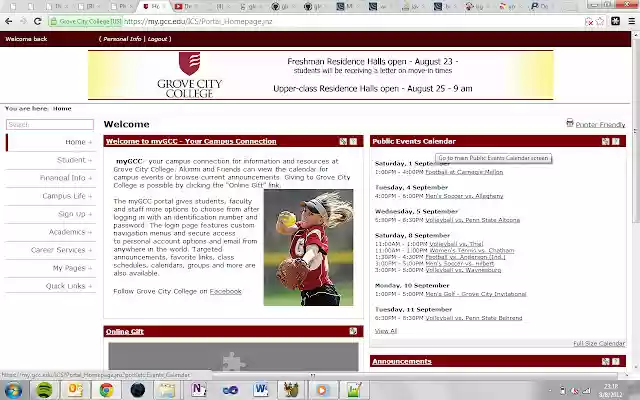Open the Men's Golf Grove City Invitational event
The width and height of the screenshot is (640, 400).
(x=476, y=294)
